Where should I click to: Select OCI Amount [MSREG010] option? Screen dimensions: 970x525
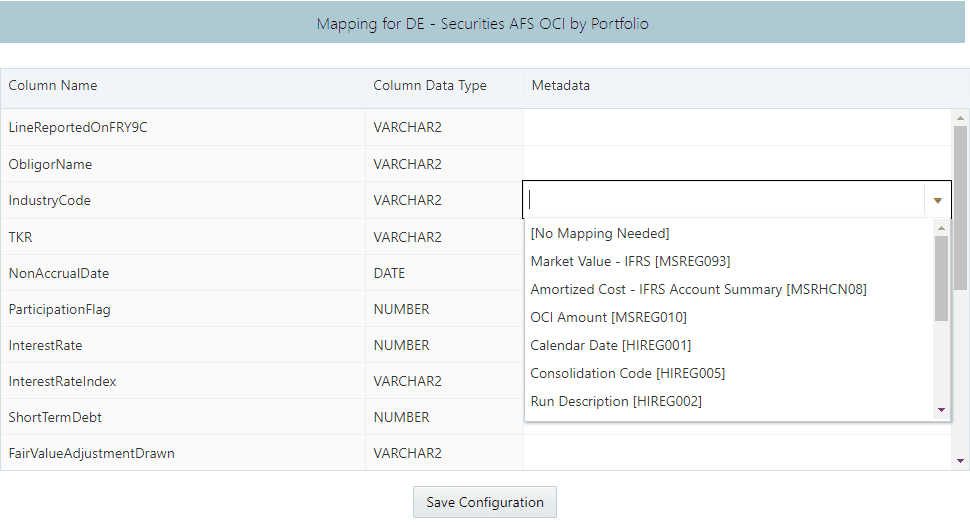[608, 317]
